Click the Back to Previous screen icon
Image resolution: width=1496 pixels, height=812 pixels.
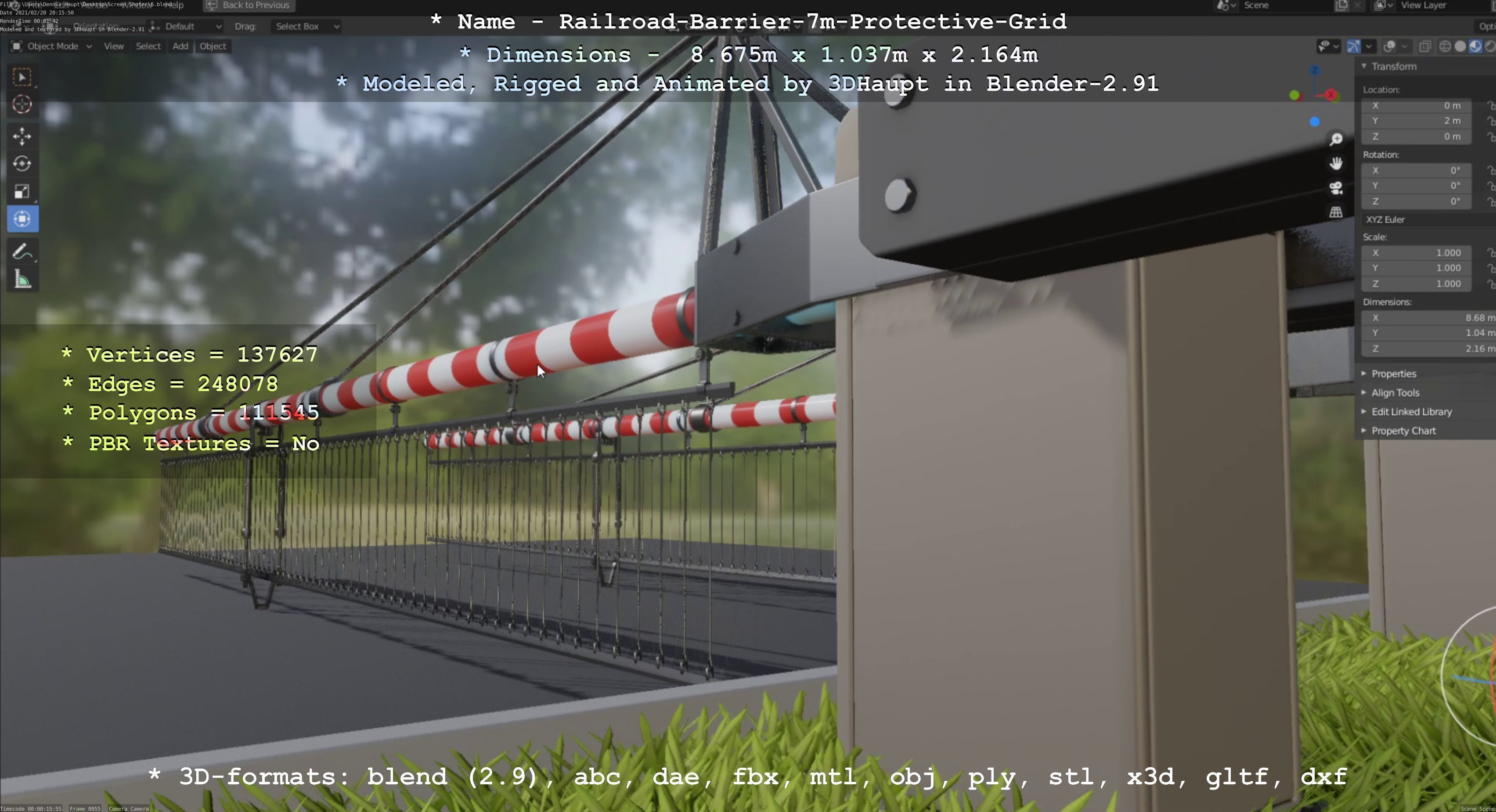pyautogui.click(x=212, y=5)
